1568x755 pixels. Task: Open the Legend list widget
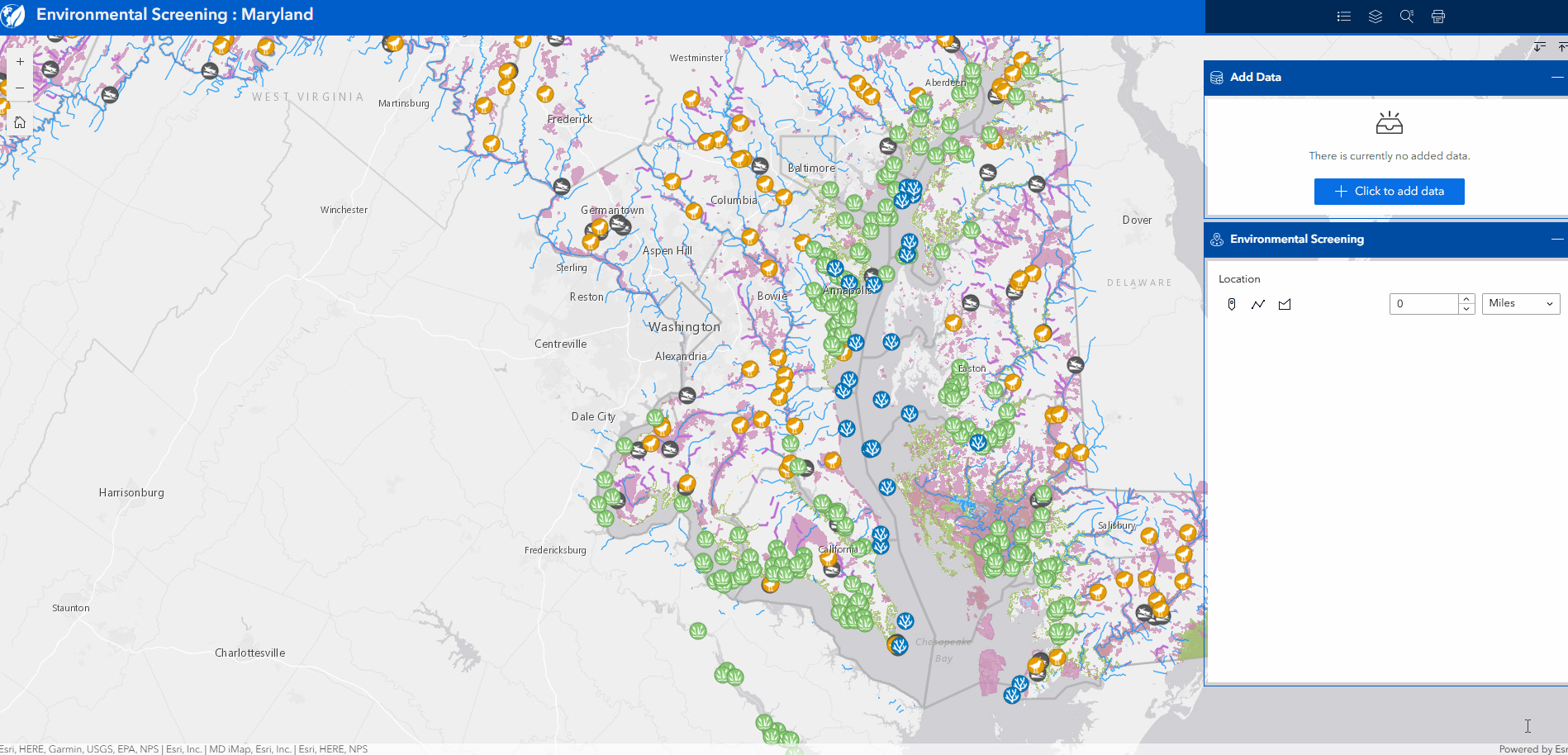pyautogui.click(x=1344, y=17)
